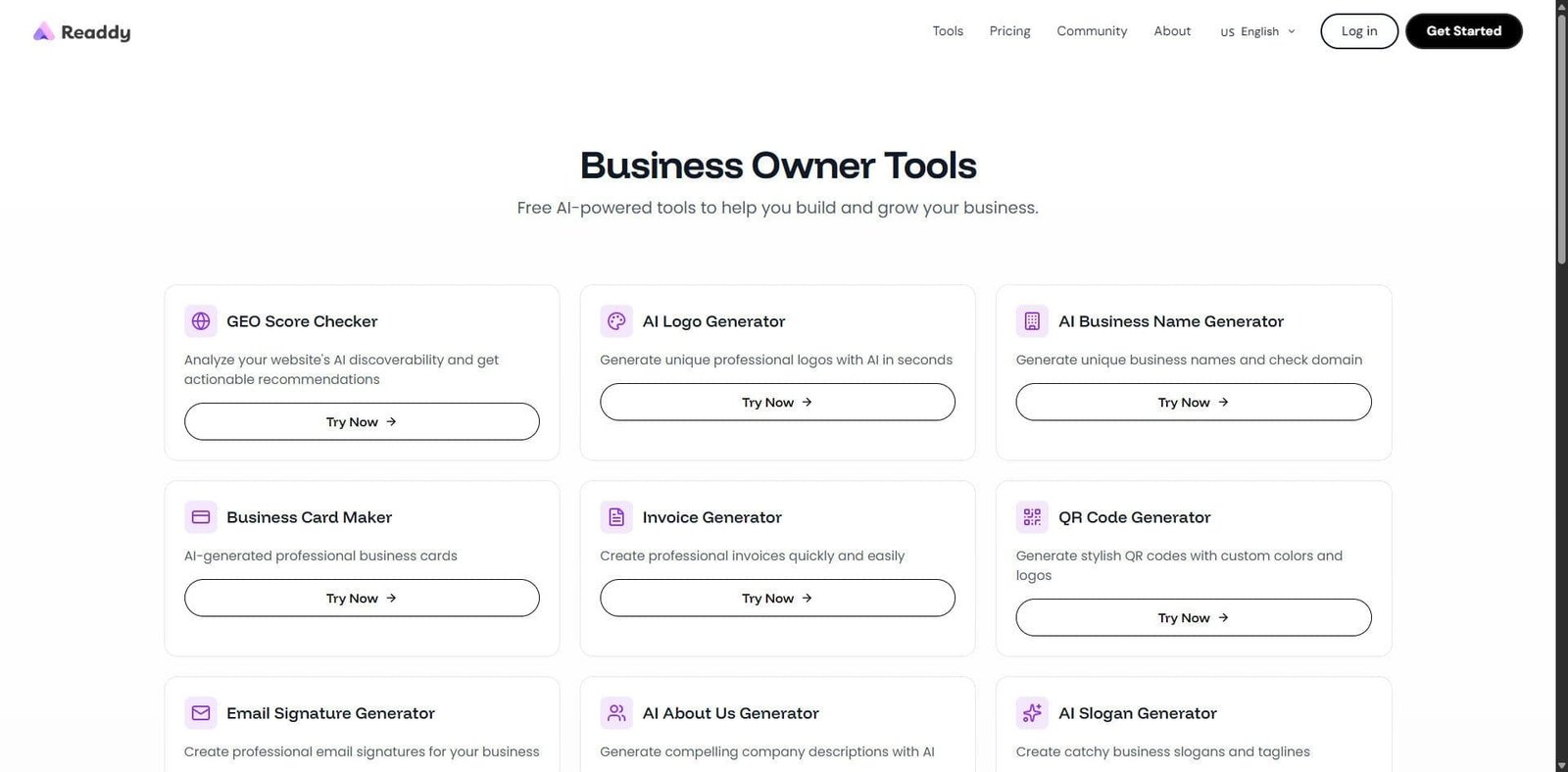Click the Readdy logo icon

coord(43,31)
